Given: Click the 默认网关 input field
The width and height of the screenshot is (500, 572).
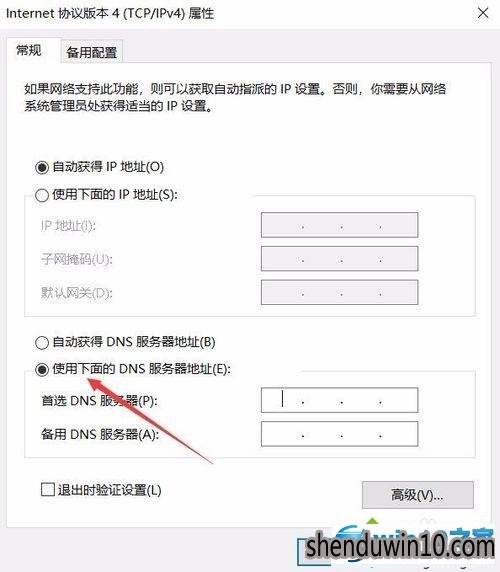Looking at the screenshot, I should [340, 292].
